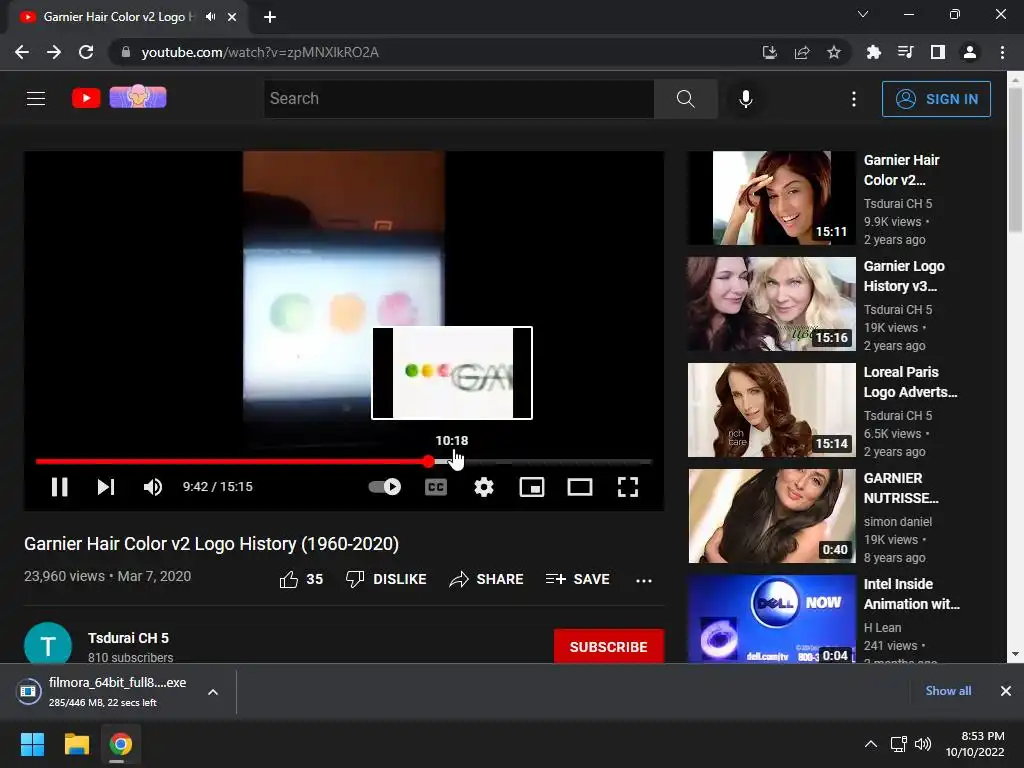Go forward in browser history
This screenshot has width=1024, height=768.
[54, 52]
